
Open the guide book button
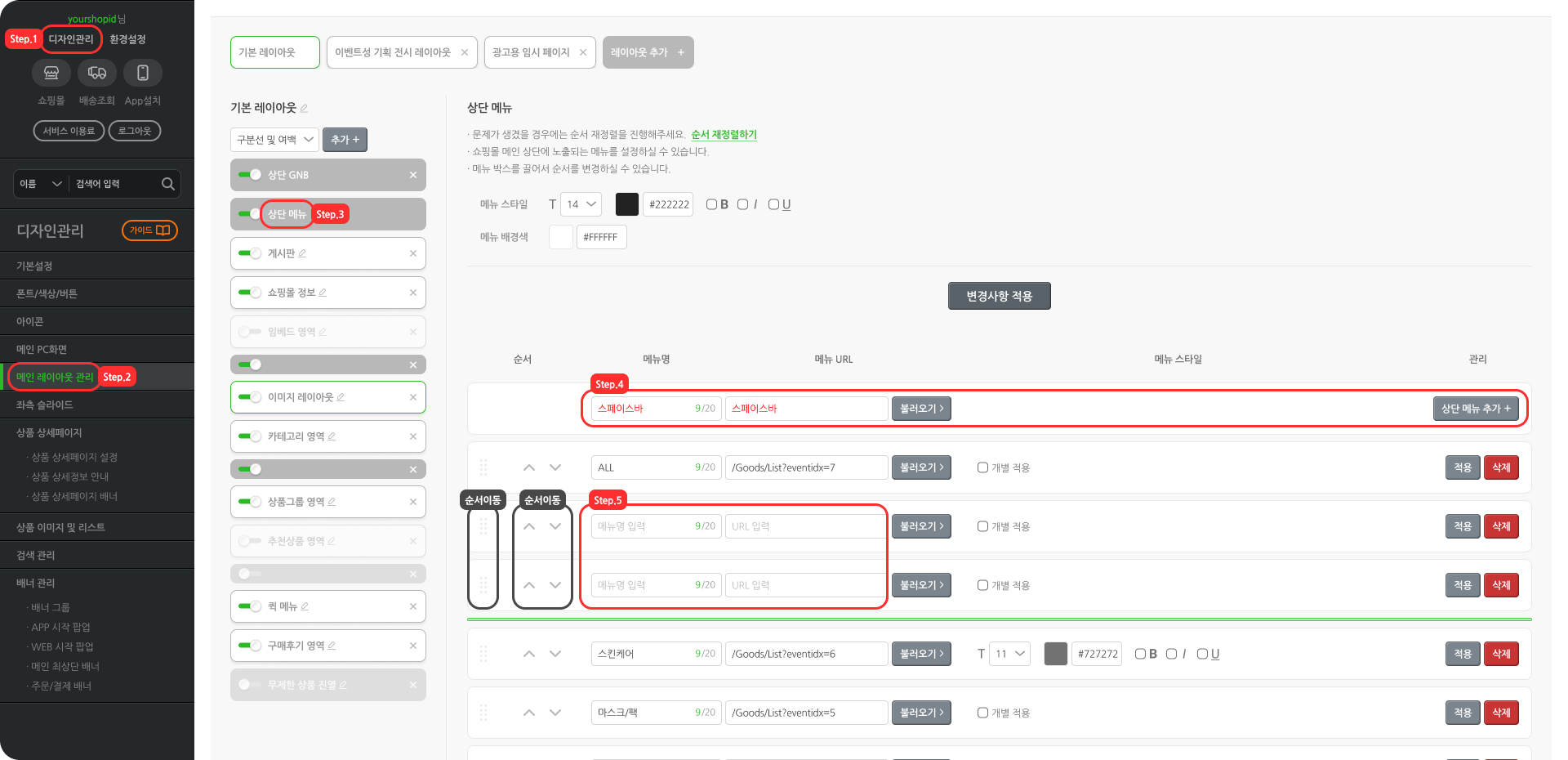click(149, 230)
